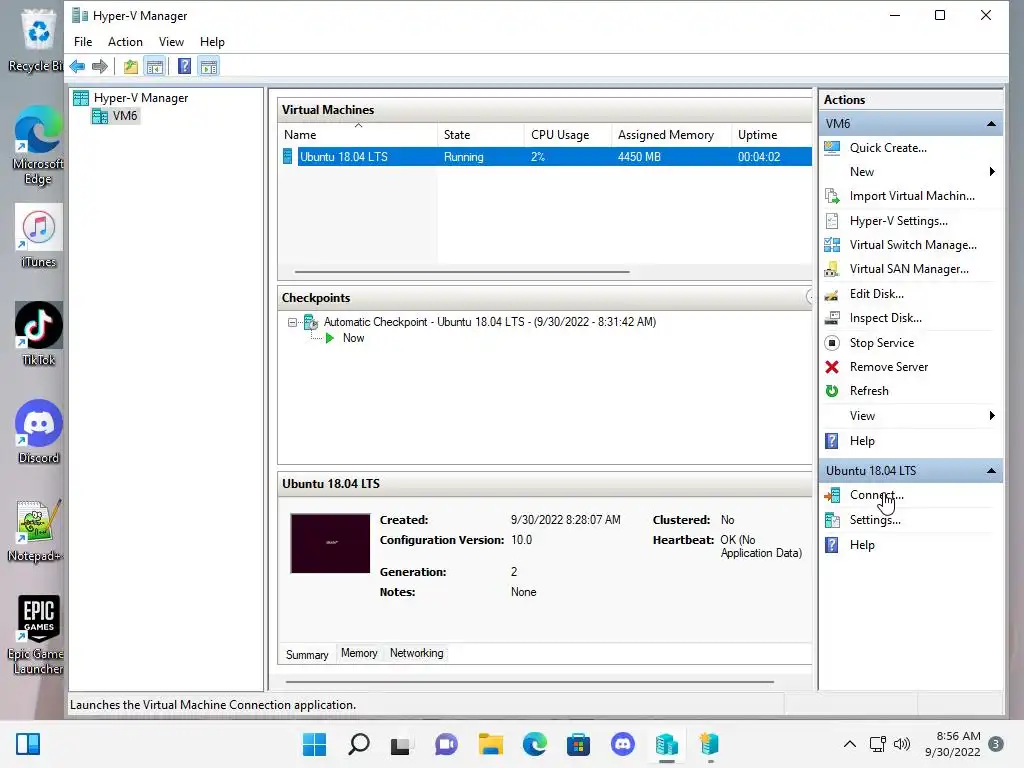Viewport: 1024px width, 768px height.
Task: Sort by the State column header
Action: [x=481, y=135]
